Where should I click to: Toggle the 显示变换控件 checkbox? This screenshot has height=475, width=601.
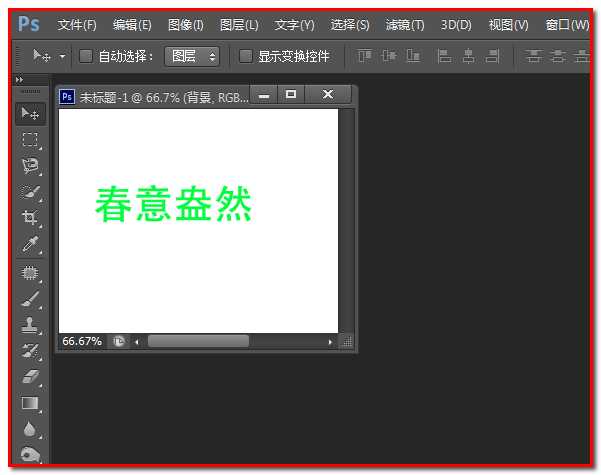point(246,57)
